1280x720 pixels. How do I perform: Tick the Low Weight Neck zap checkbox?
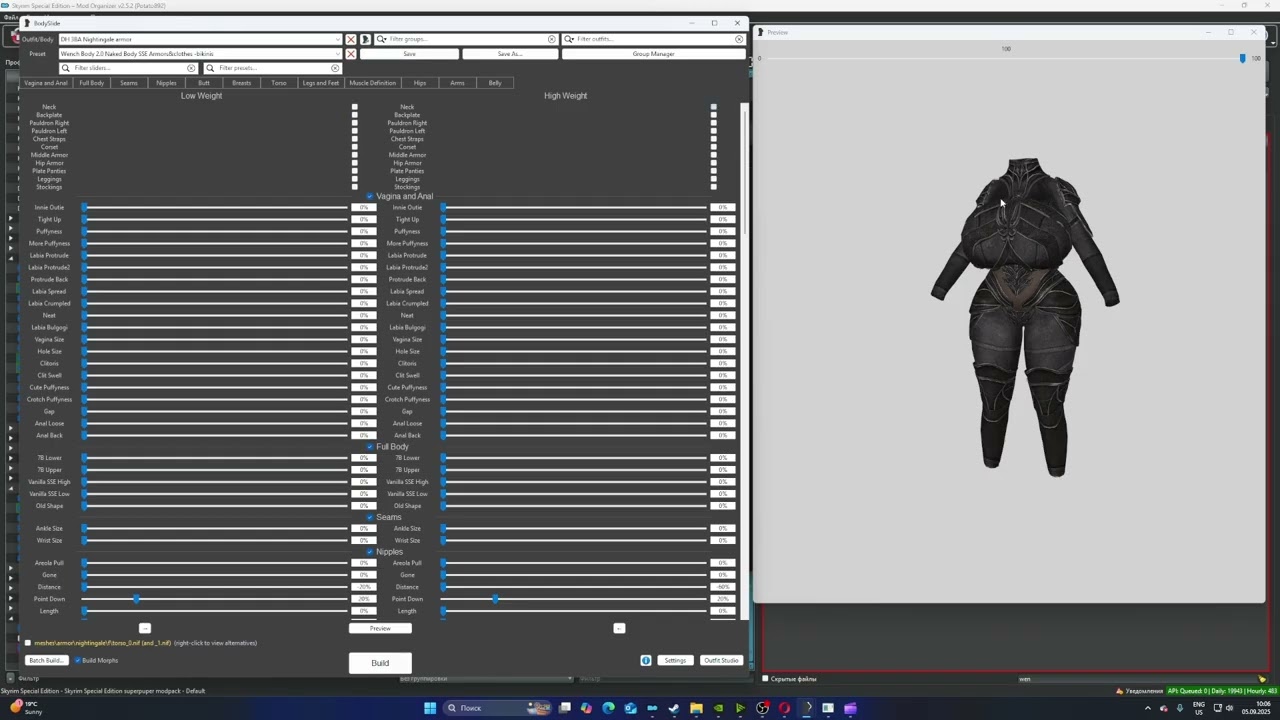tap(354, 107)
